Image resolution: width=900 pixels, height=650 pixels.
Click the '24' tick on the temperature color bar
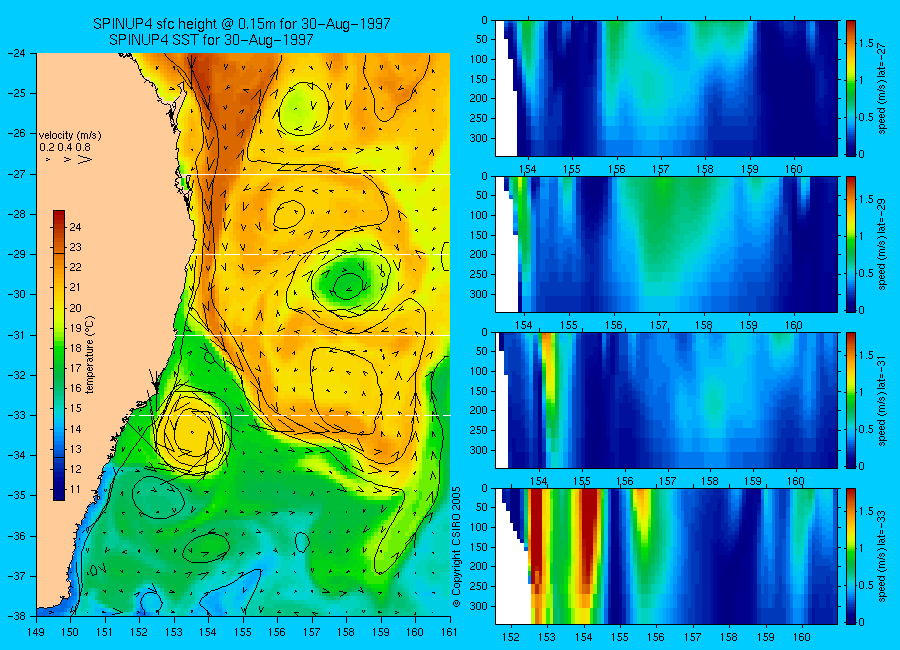tap(75, 227)
